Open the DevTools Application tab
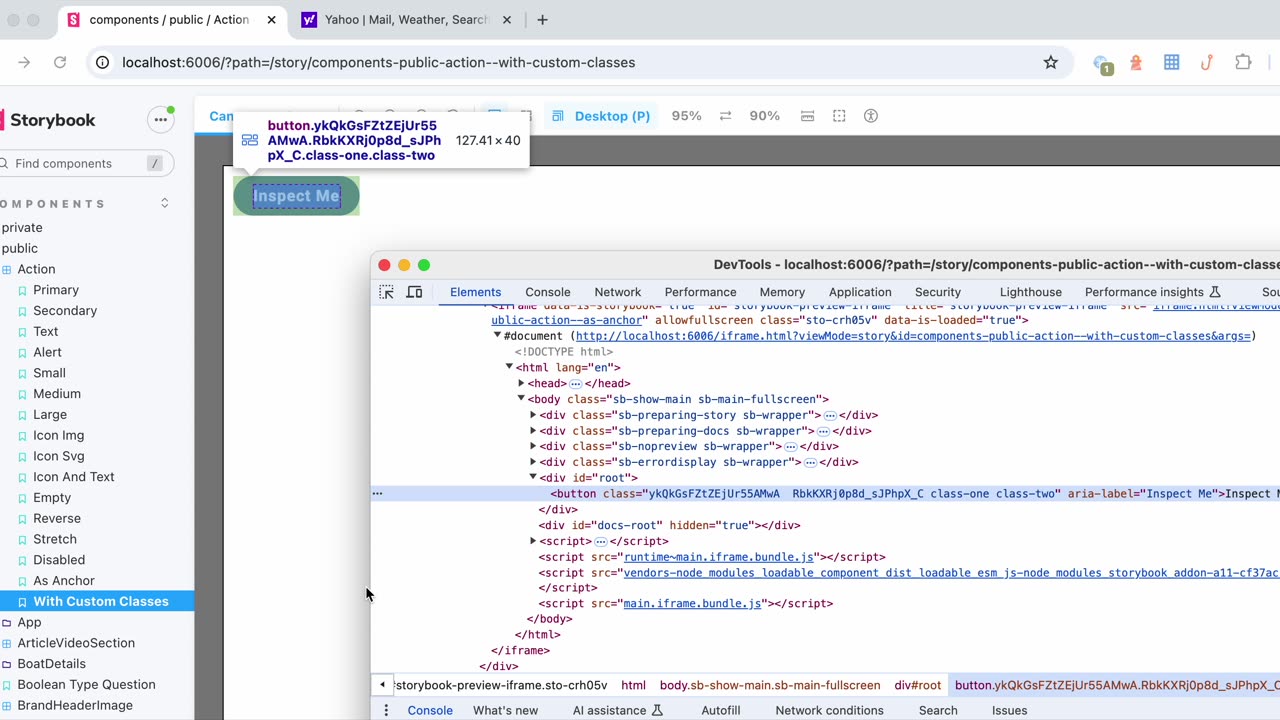Image resolution: width=1280 pixels, height=720 pixels. click(x=860, y=292)
